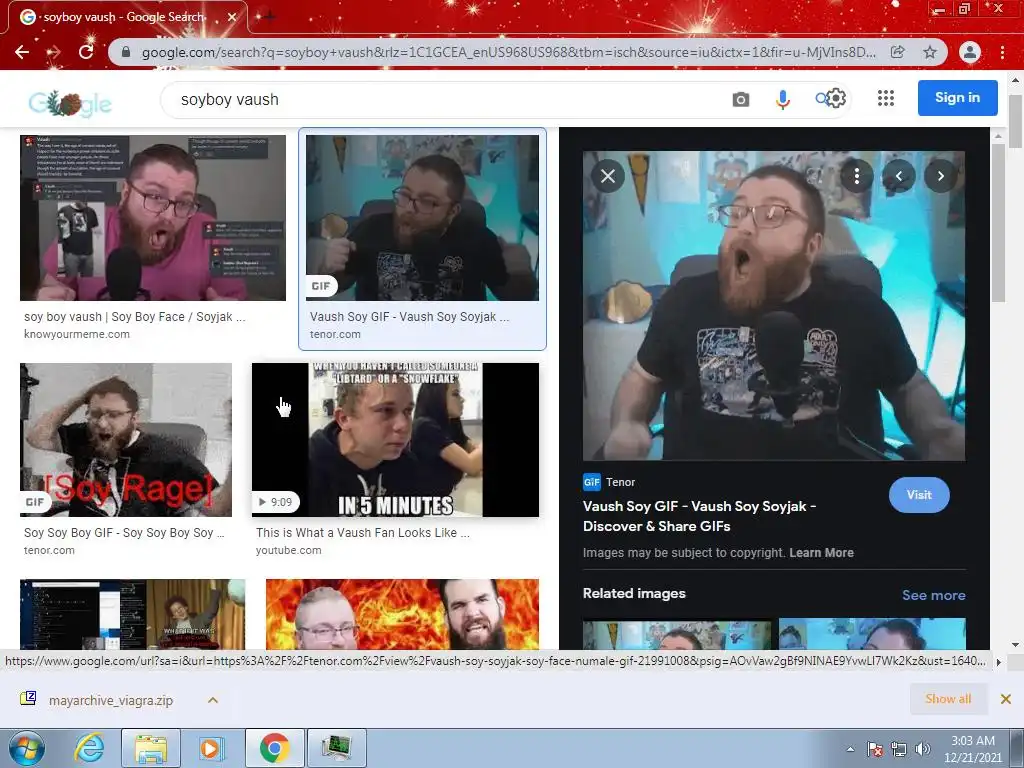Click the Visit button for Tenor

[919, 495]
